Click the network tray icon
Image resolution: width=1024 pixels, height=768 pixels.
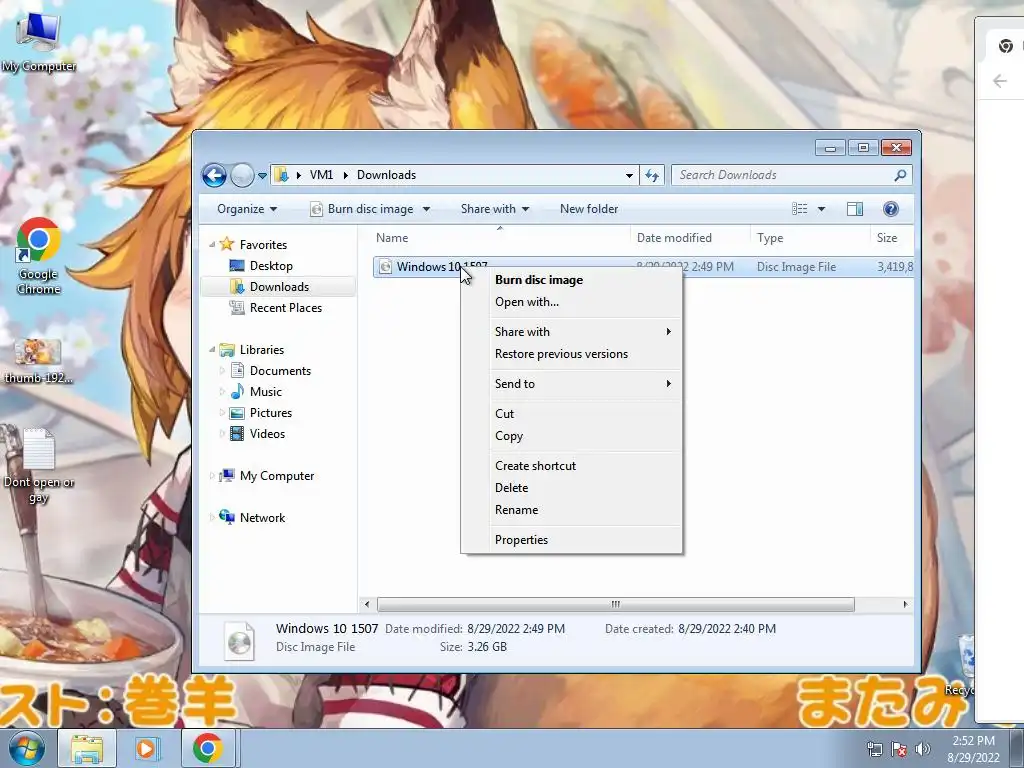coord(874,749)
